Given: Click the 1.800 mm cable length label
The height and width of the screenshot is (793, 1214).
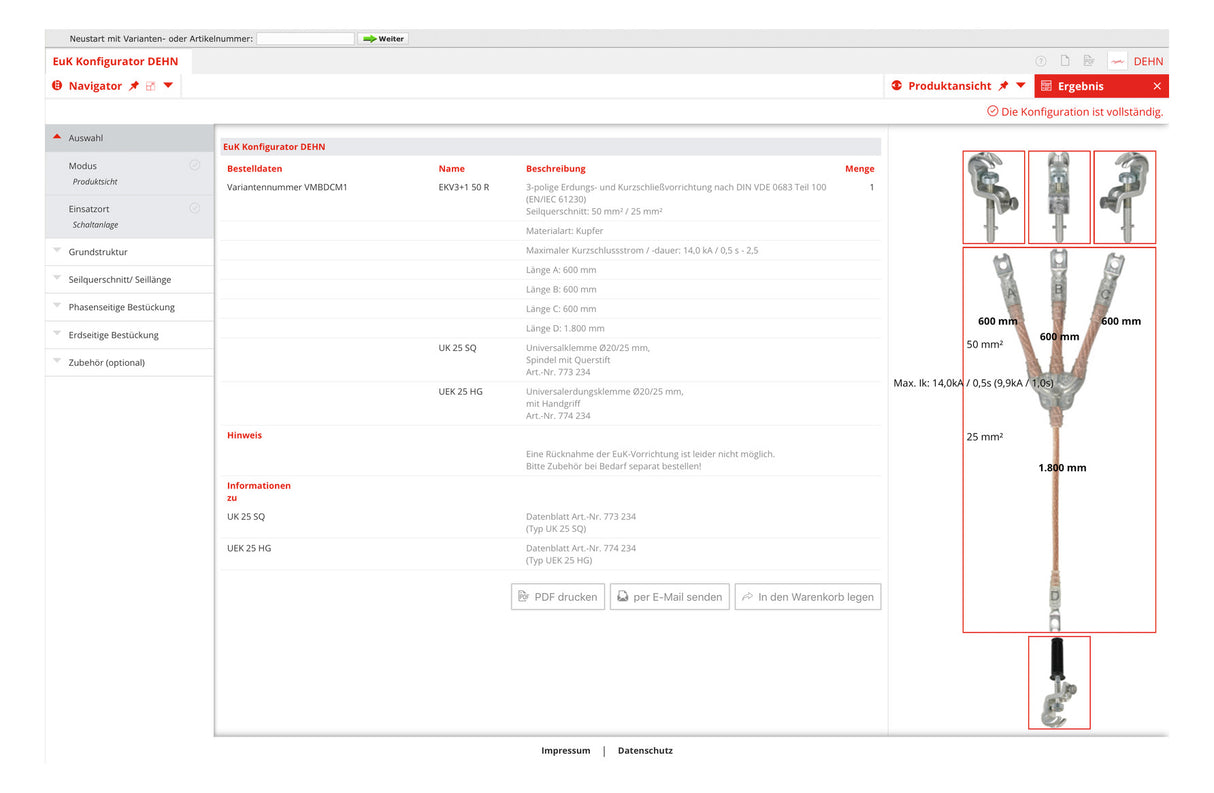Looking at the screenshot, I should (1062, 467).
